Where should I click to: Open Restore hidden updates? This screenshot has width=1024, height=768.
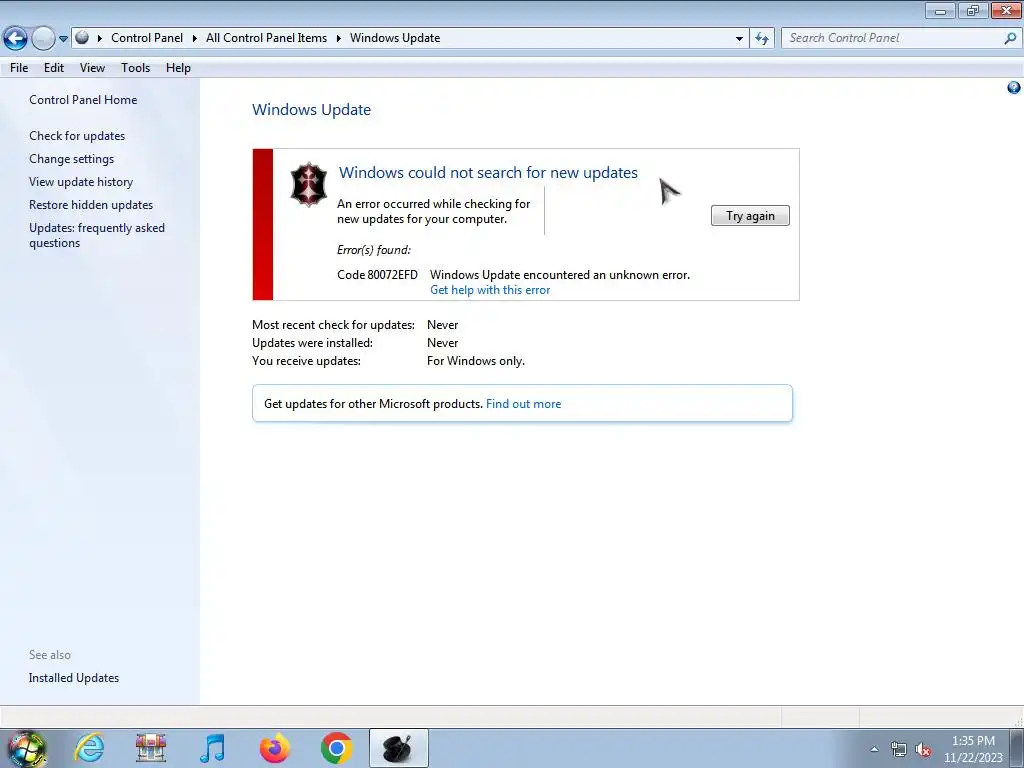click(91, 204)
